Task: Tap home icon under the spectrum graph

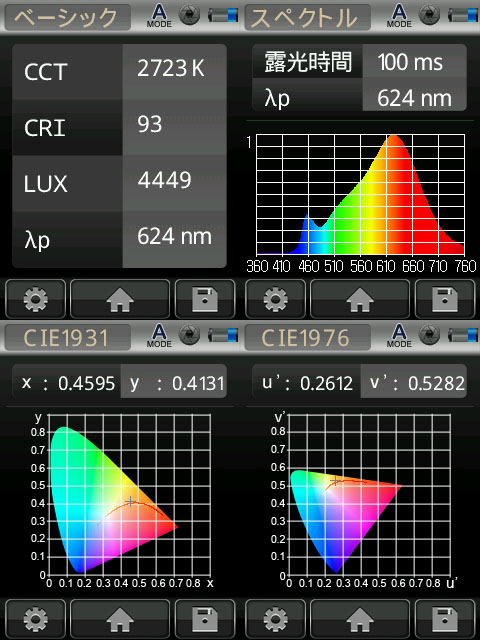Action: [x=360, y=299]
